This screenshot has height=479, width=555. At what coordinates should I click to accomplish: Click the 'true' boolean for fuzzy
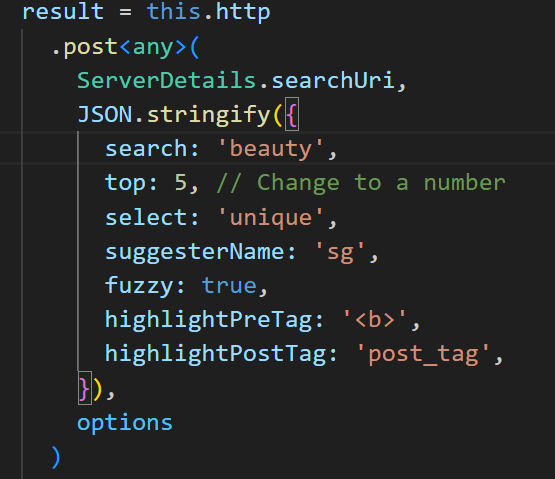pos(229,286)
